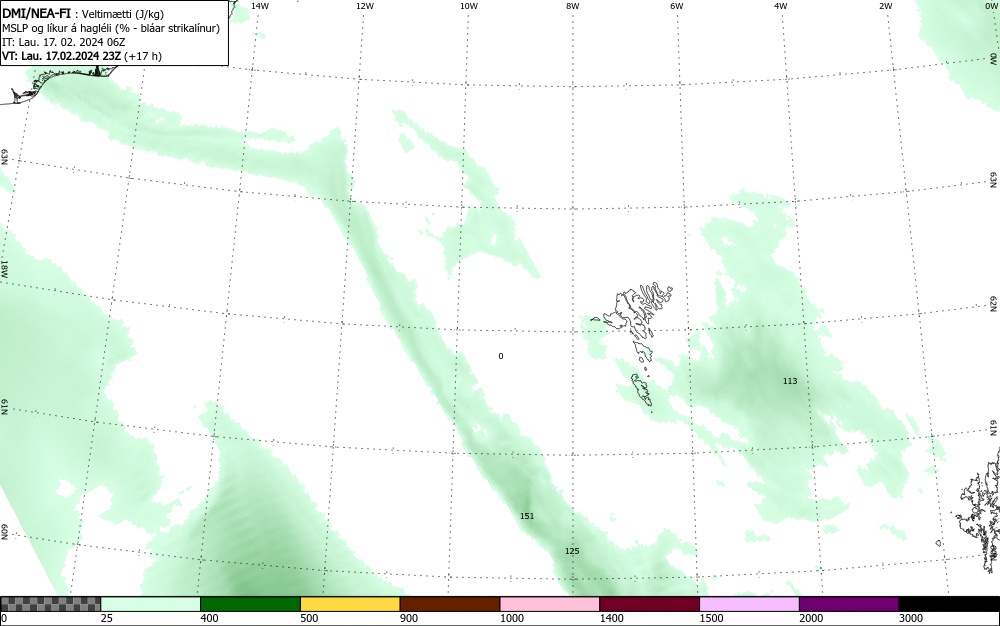This screenshot has width=1000, height=626.
Task: Click the lavender 1500 legend swatch
Action: pyautogui.click(x=749, y=604)
